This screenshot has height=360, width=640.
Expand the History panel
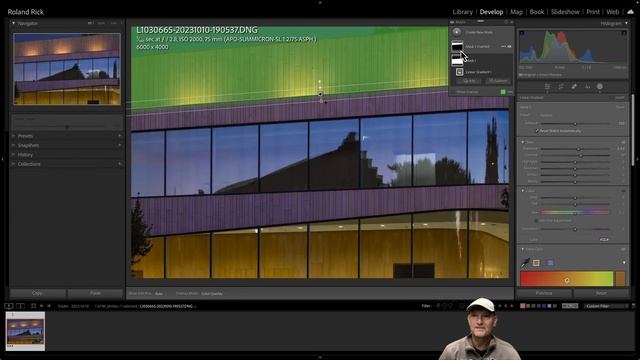point(25,155)
